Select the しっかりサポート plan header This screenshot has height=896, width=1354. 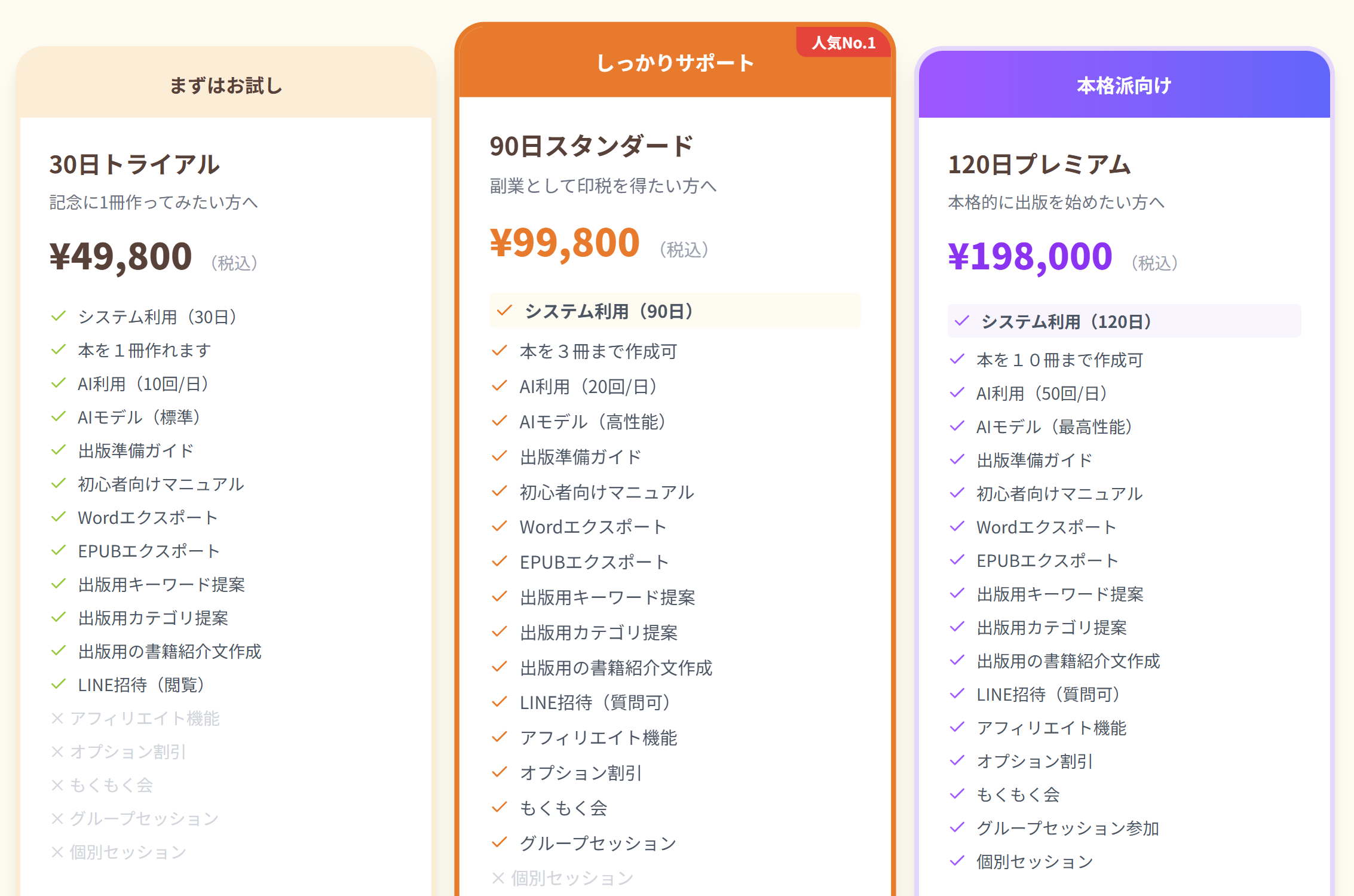click(675, 63)
